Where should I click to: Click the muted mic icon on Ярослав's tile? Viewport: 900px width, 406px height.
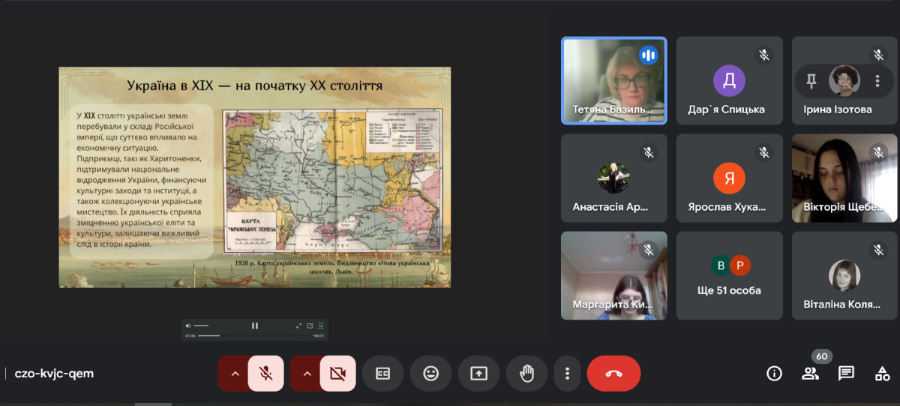point(764,153)
